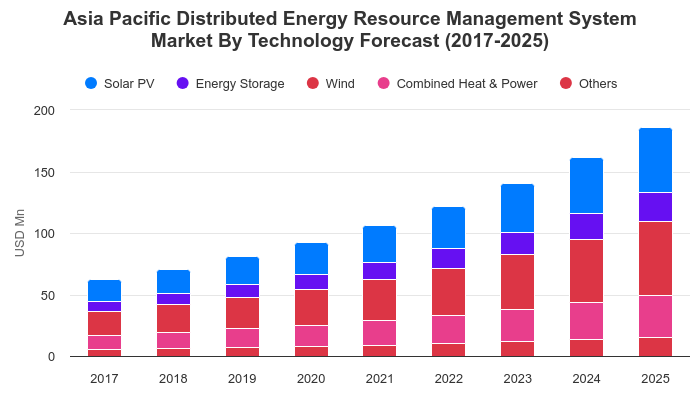The height and width of the screenshot is (400, 700).
Task: Click the 0 y-axis tick label
Action: tap(51, 357)
